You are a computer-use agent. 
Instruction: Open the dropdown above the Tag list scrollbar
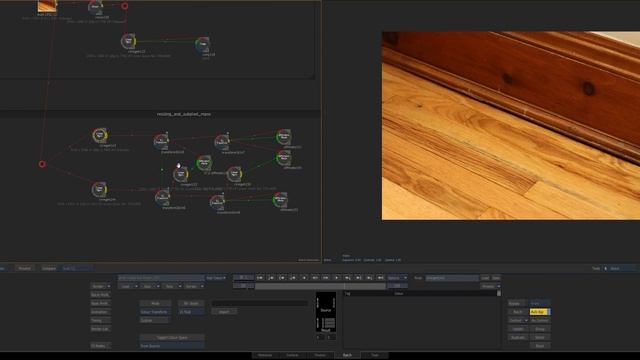(490, 286)
